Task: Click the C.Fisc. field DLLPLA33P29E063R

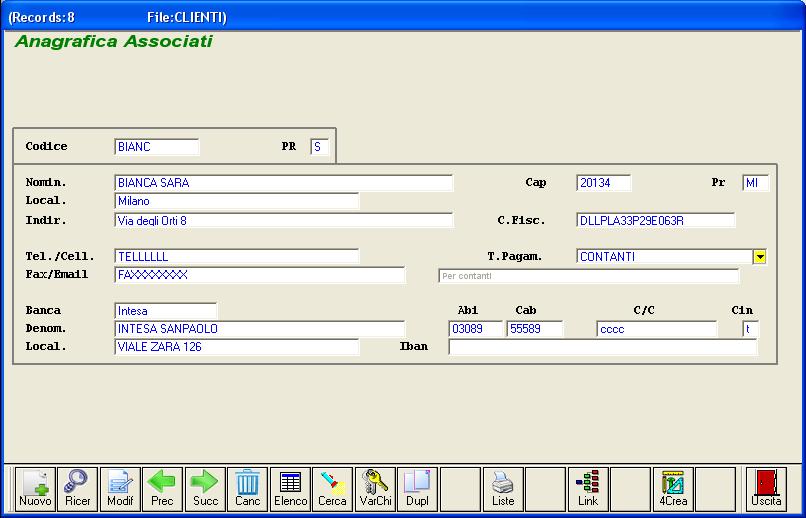Action: [656, 220]
